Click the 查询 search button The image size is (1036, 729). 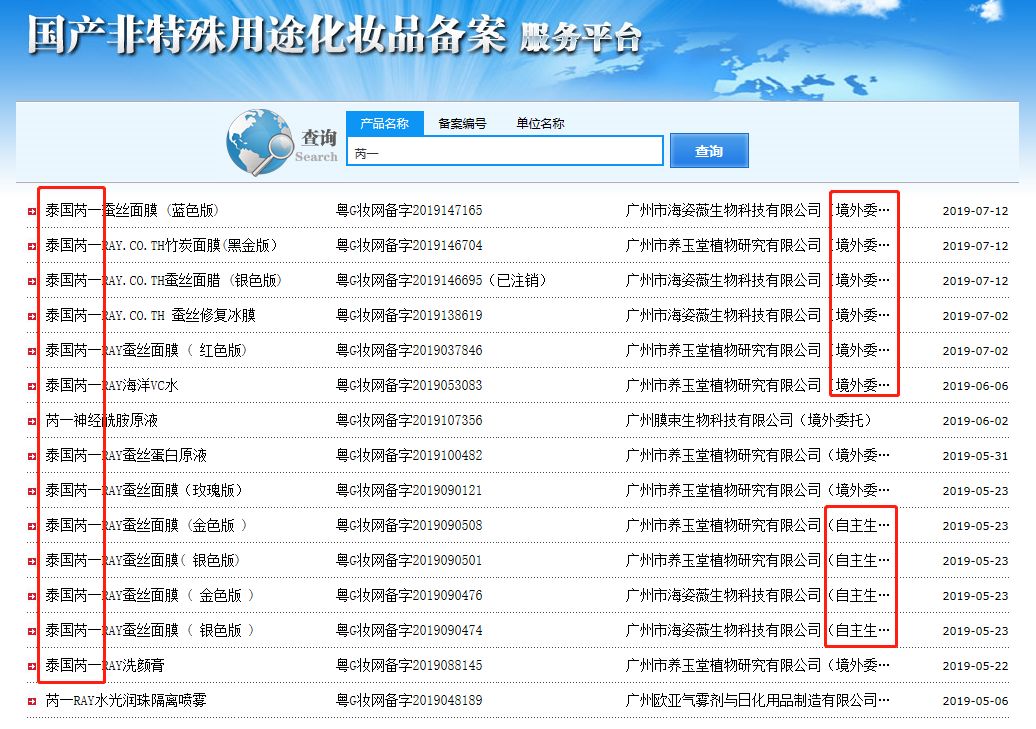(x=708, y=150)
